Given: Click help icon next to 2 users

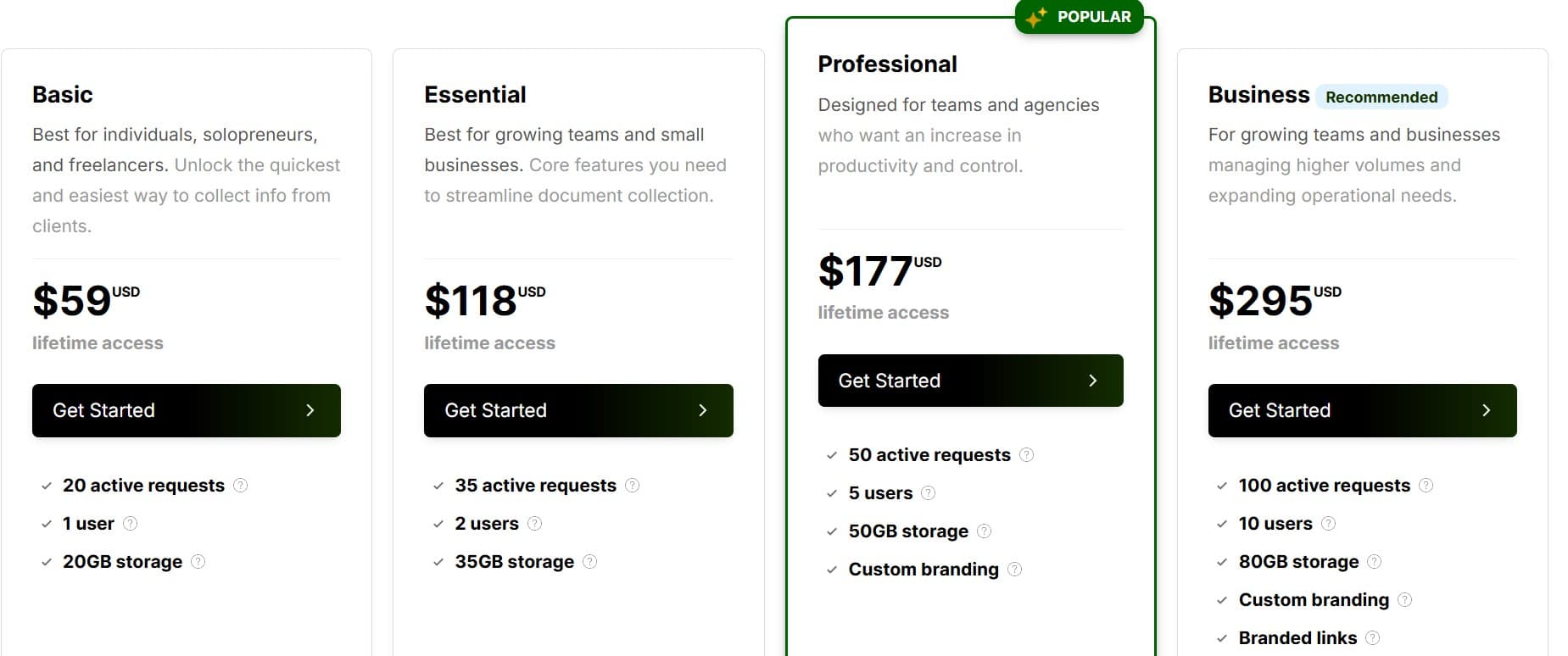Looking at the screenshot, I should point(534,524).
